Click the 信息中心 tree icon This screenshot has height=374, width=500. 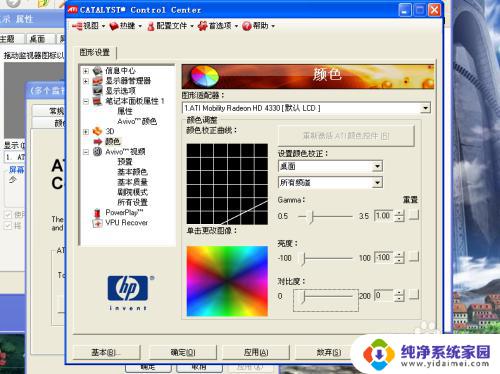[x=97, y=71]
